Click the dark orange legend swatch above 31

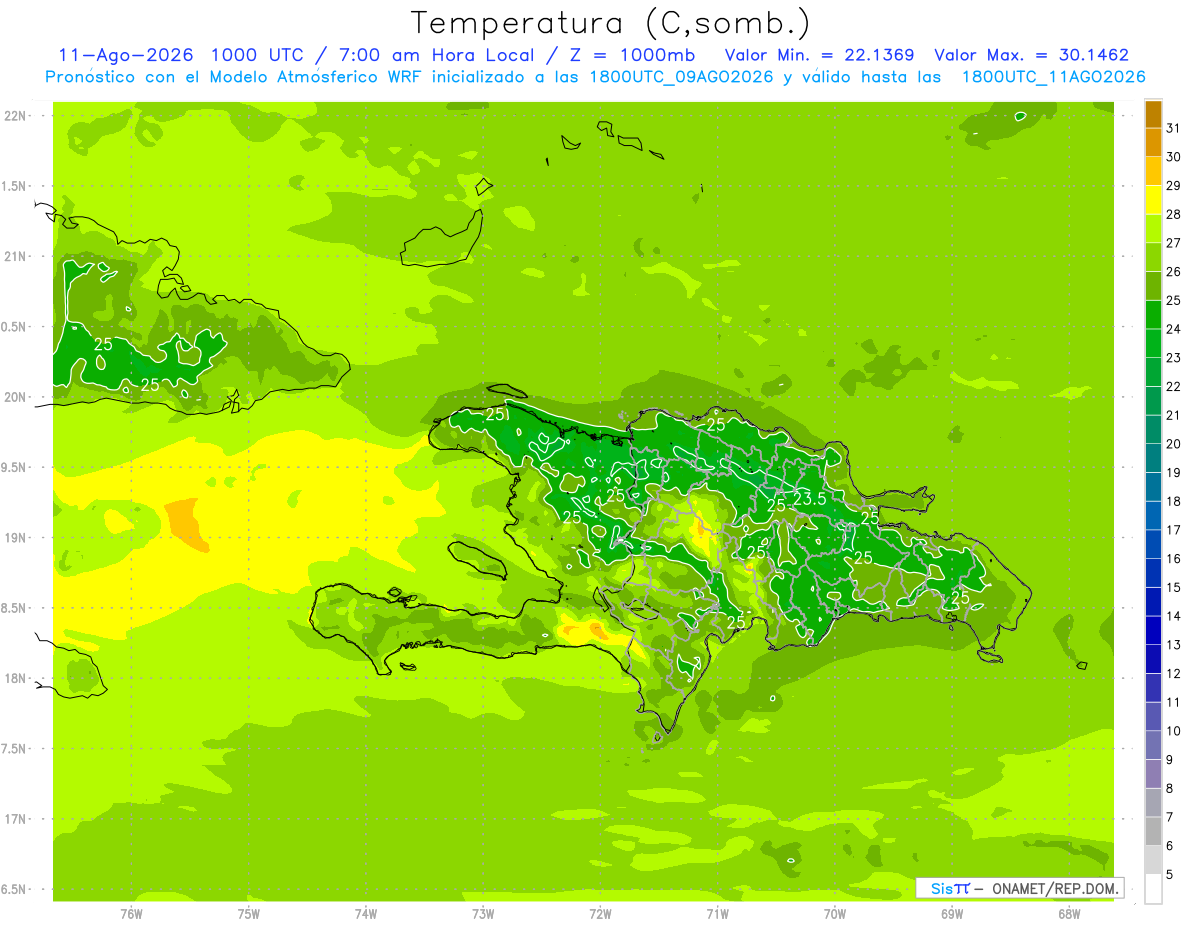click(1153, 114)
